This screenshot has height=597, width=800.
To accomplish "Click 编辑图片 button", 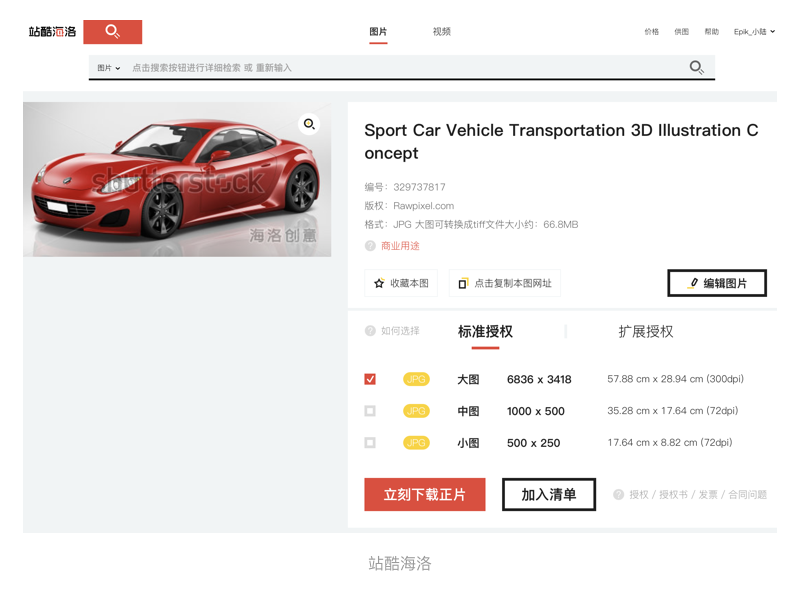I will tap(717, 283).
